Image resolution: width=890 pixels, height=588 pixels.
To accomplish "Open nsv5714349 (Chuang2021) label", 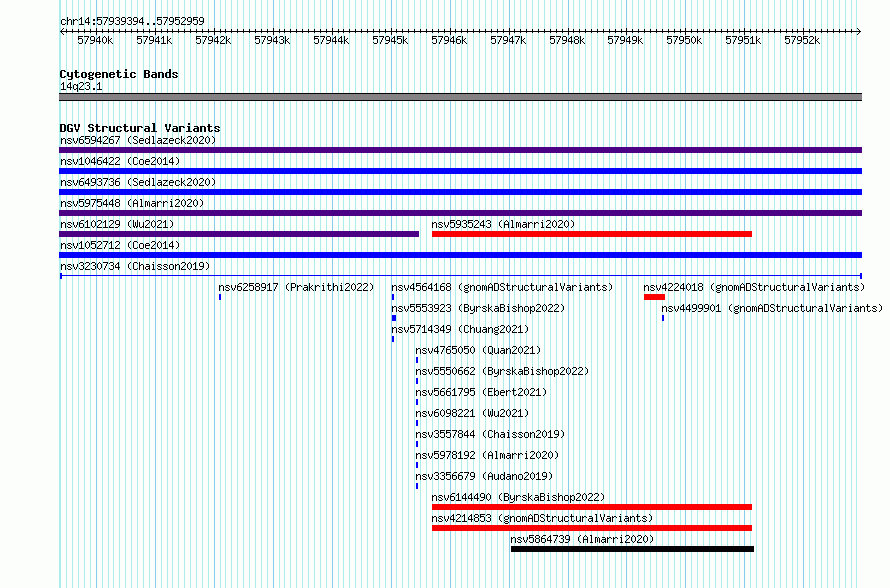I will coord(460,329).
